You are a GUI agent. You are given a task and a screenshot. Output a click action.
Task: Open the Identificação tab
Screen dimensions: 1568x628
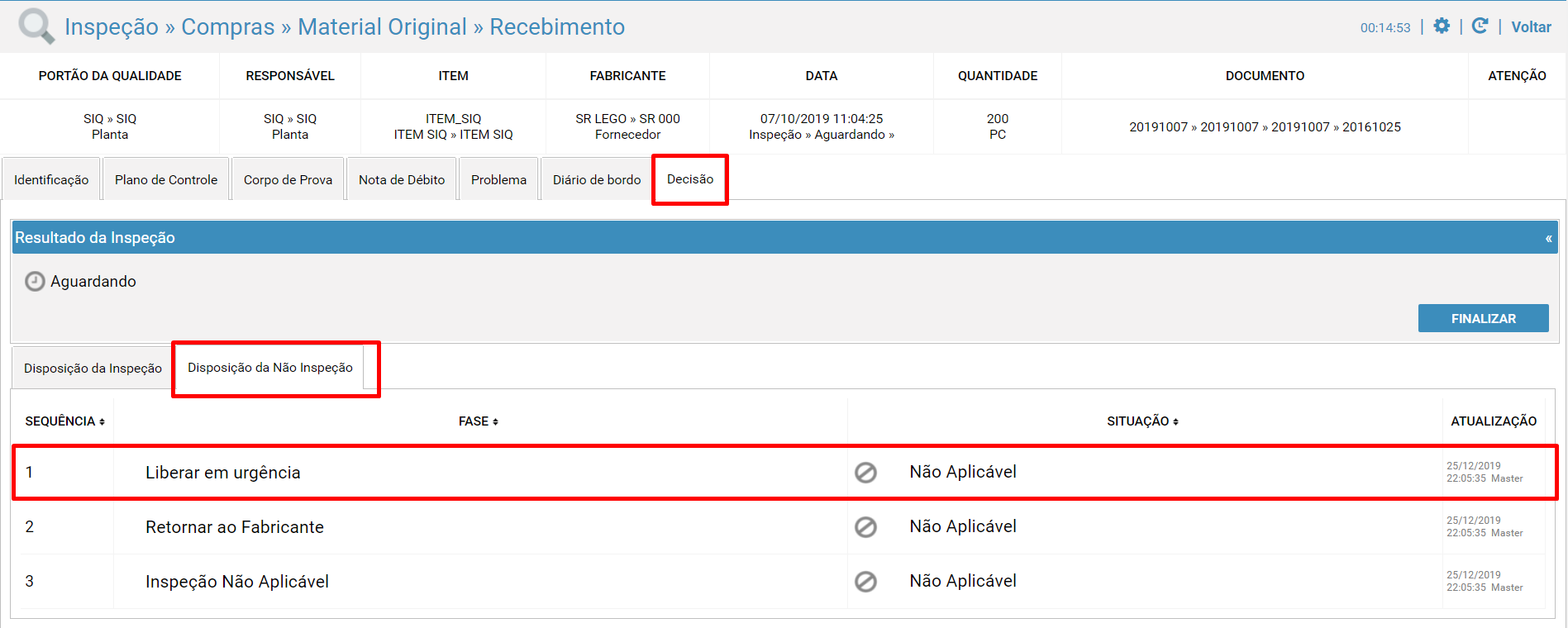(51, 179)
